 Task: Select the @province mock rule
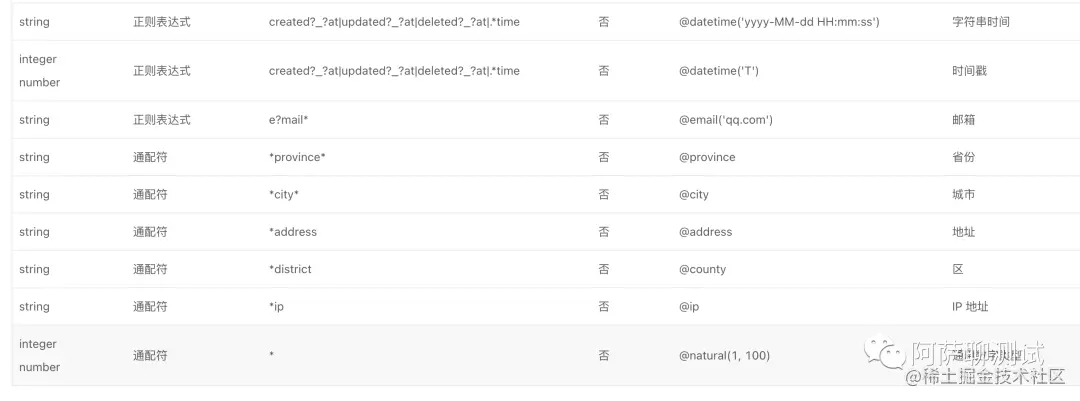[x=707, y=157]
